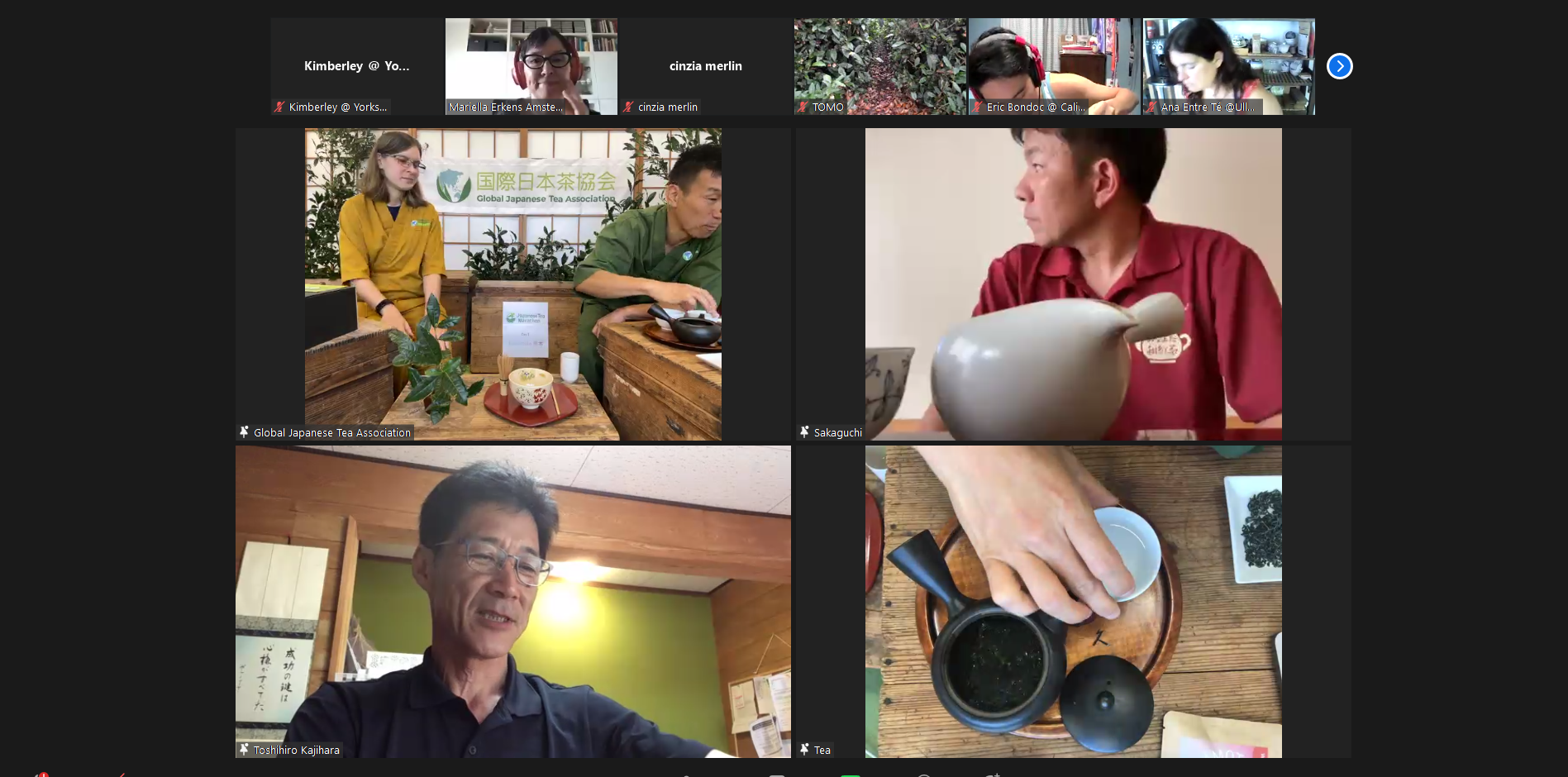This screenshot has width=1568, height=777.
Task: Click Kimberley's muted microphone icon
Action: click(279, 107)
